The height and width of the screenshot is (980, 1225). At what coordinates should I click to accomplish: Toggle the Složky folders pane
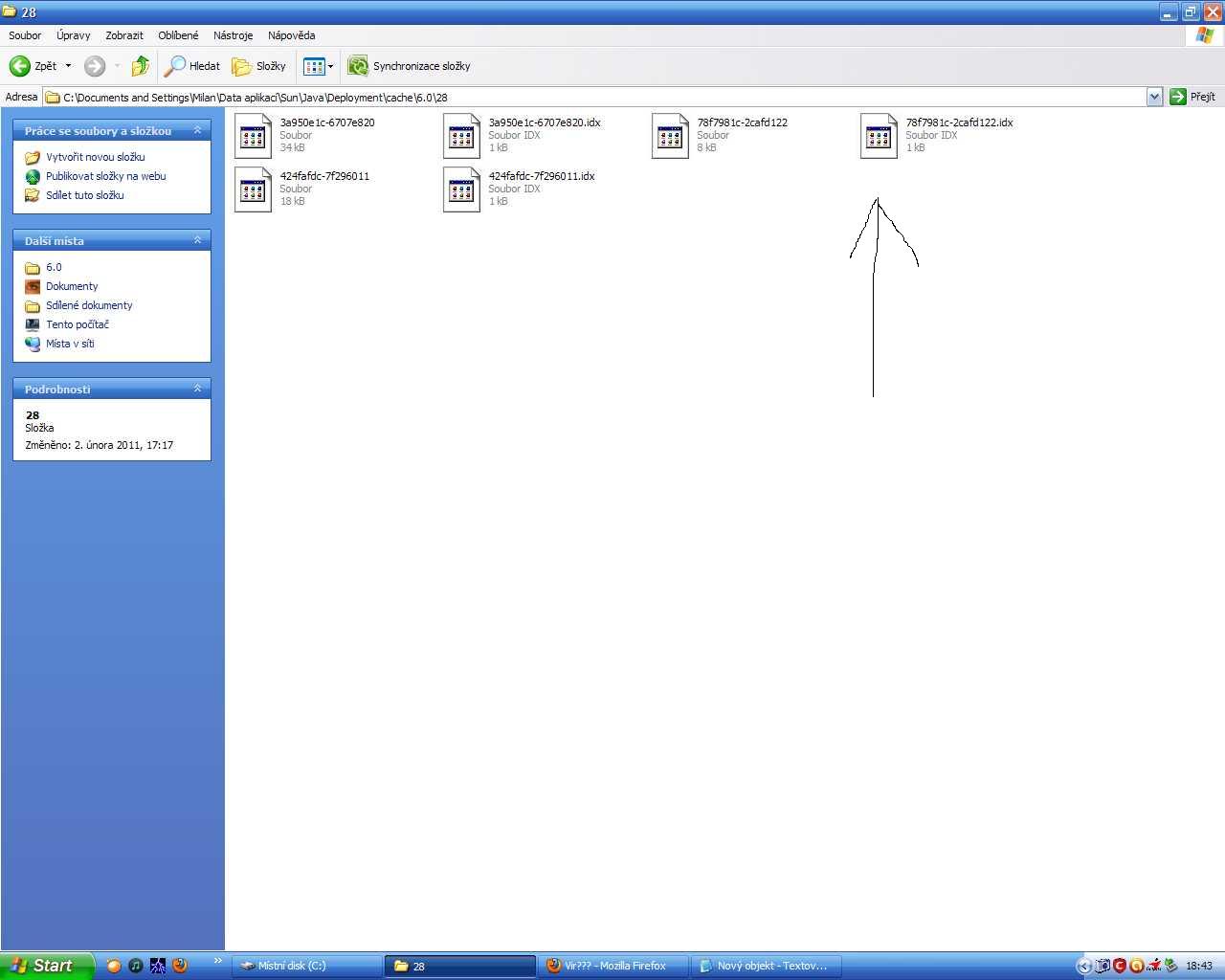(x=258, y=66)
